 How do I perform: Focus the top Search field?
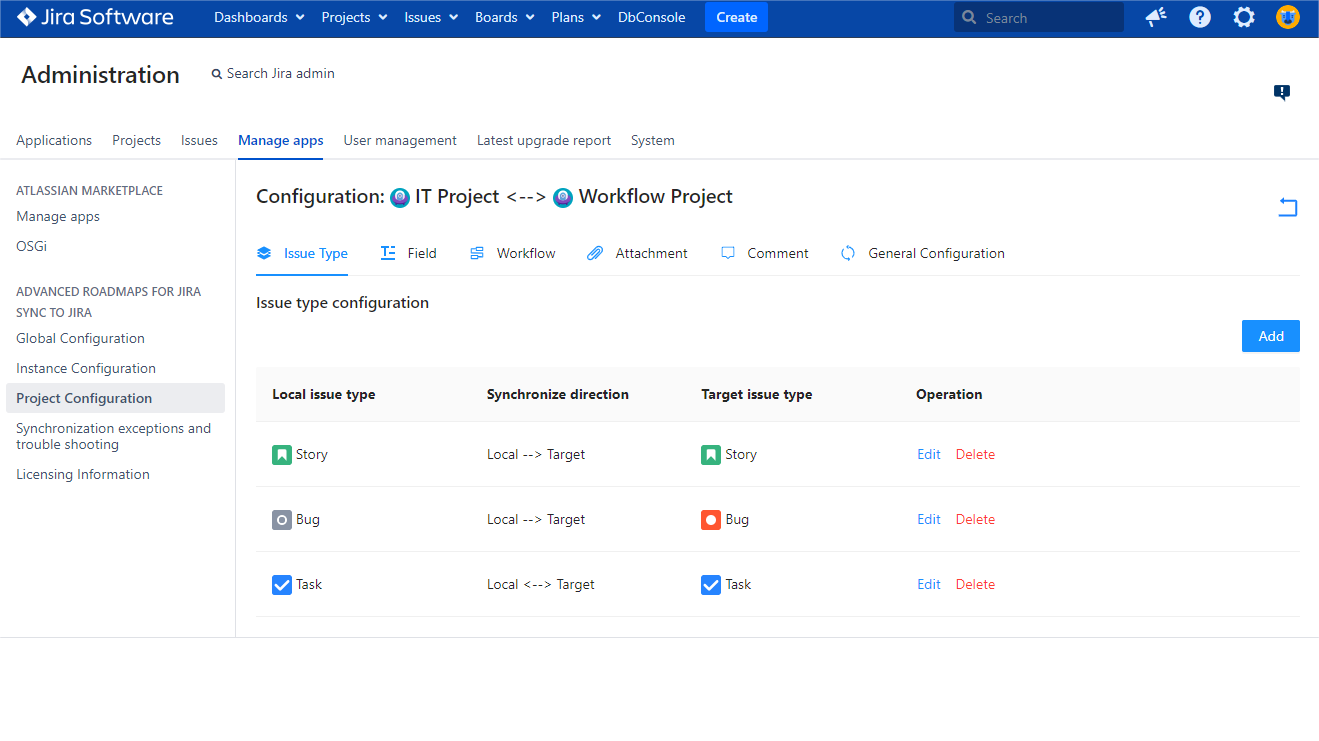(1039, 17)
